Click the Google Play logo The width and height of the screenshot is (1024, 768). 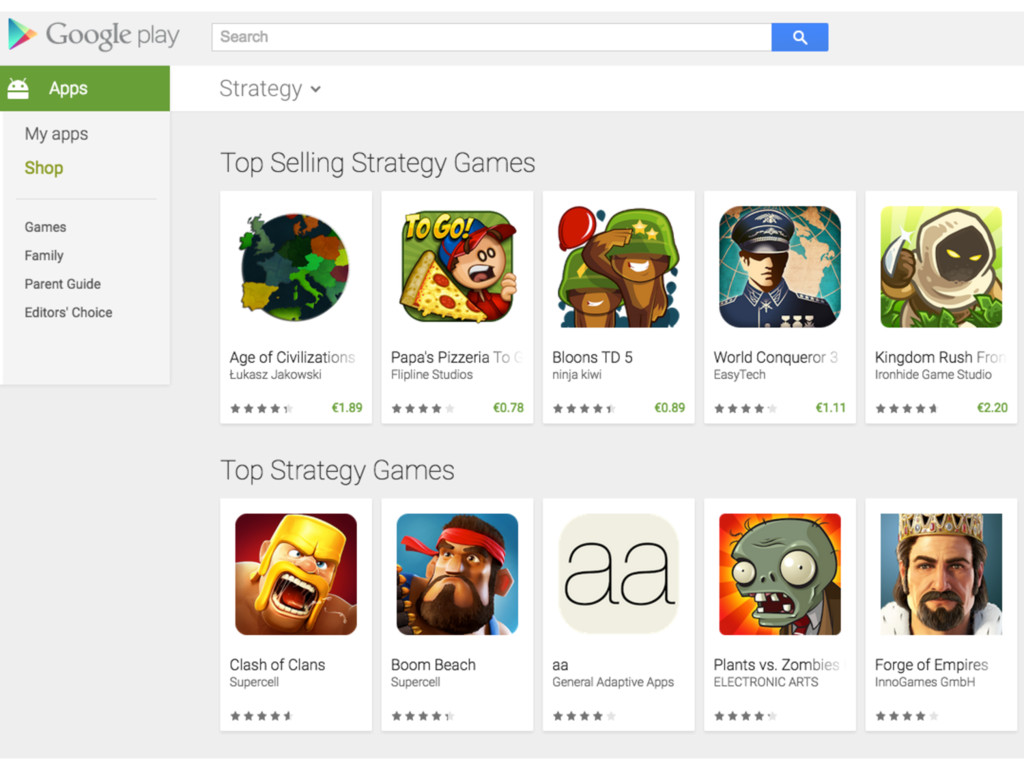[93, 35]
